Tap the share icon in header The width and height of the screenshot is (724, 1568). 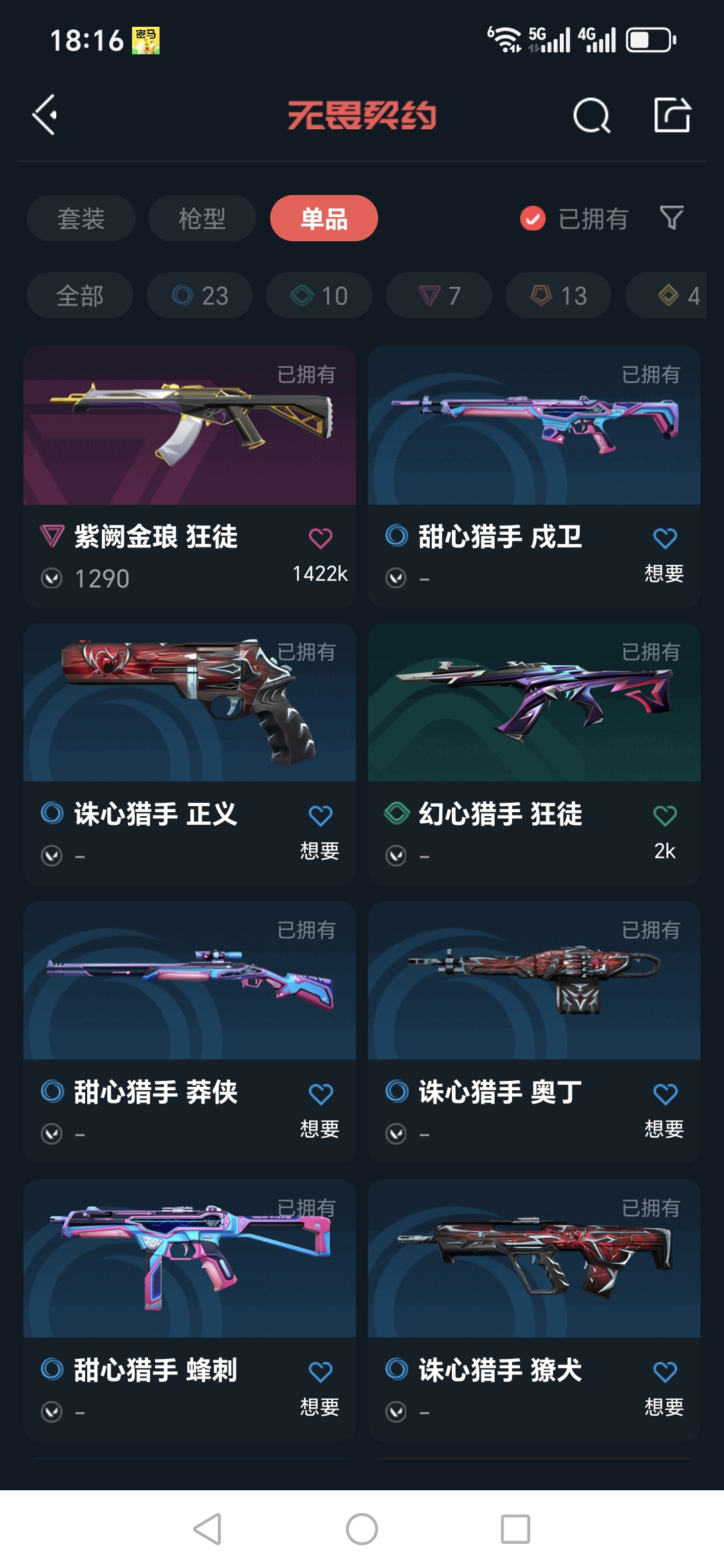click(672, 115)
